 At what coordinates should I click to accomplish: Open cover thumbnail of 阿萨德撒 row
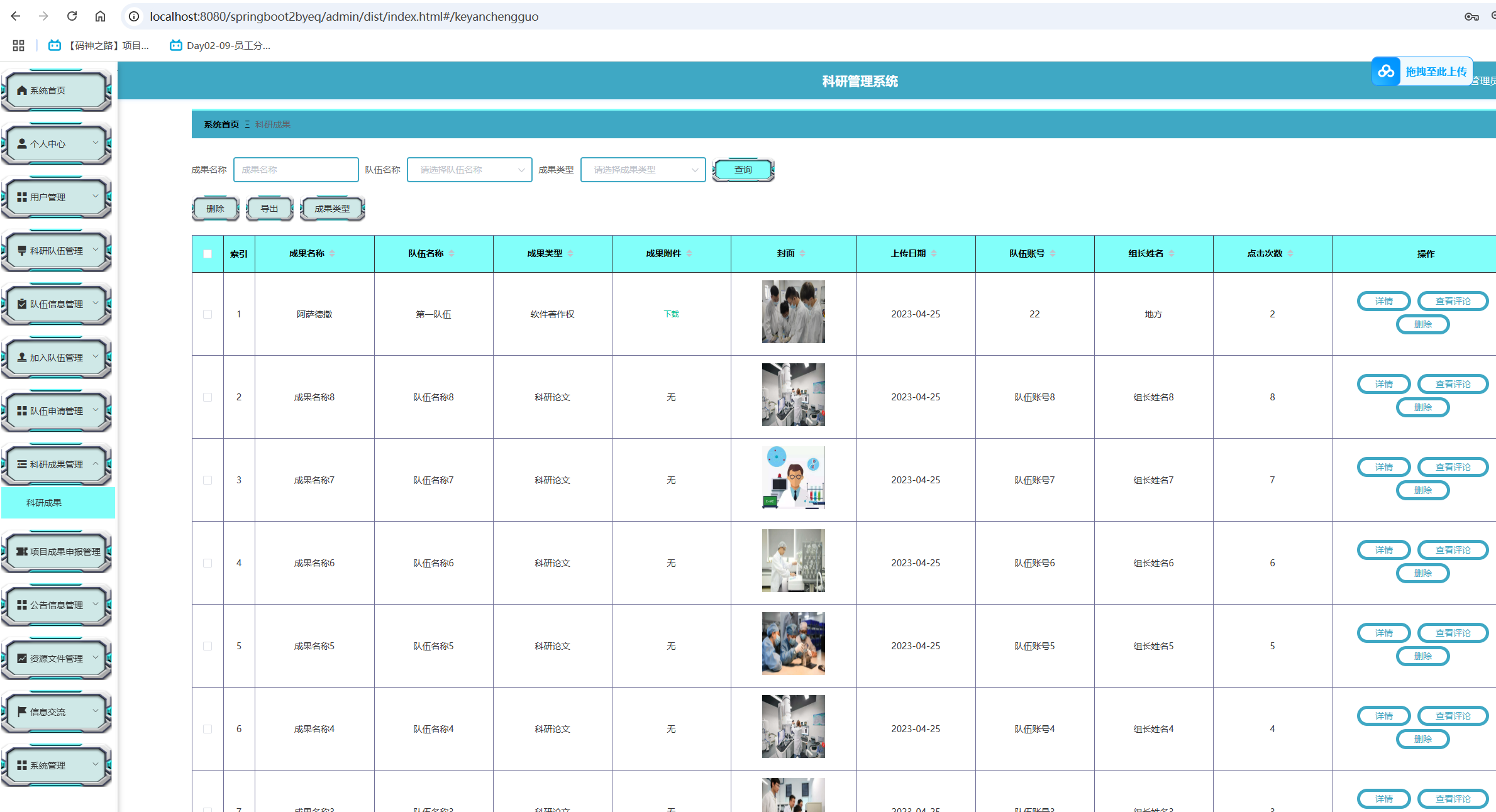pyautogui.click(x=794, y=312)
